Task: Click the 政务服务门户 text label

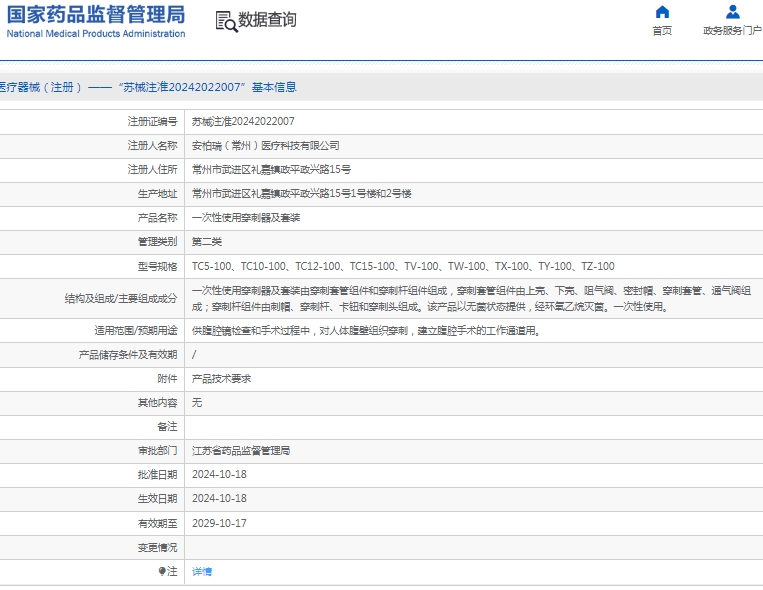Action: click(732, 31)
